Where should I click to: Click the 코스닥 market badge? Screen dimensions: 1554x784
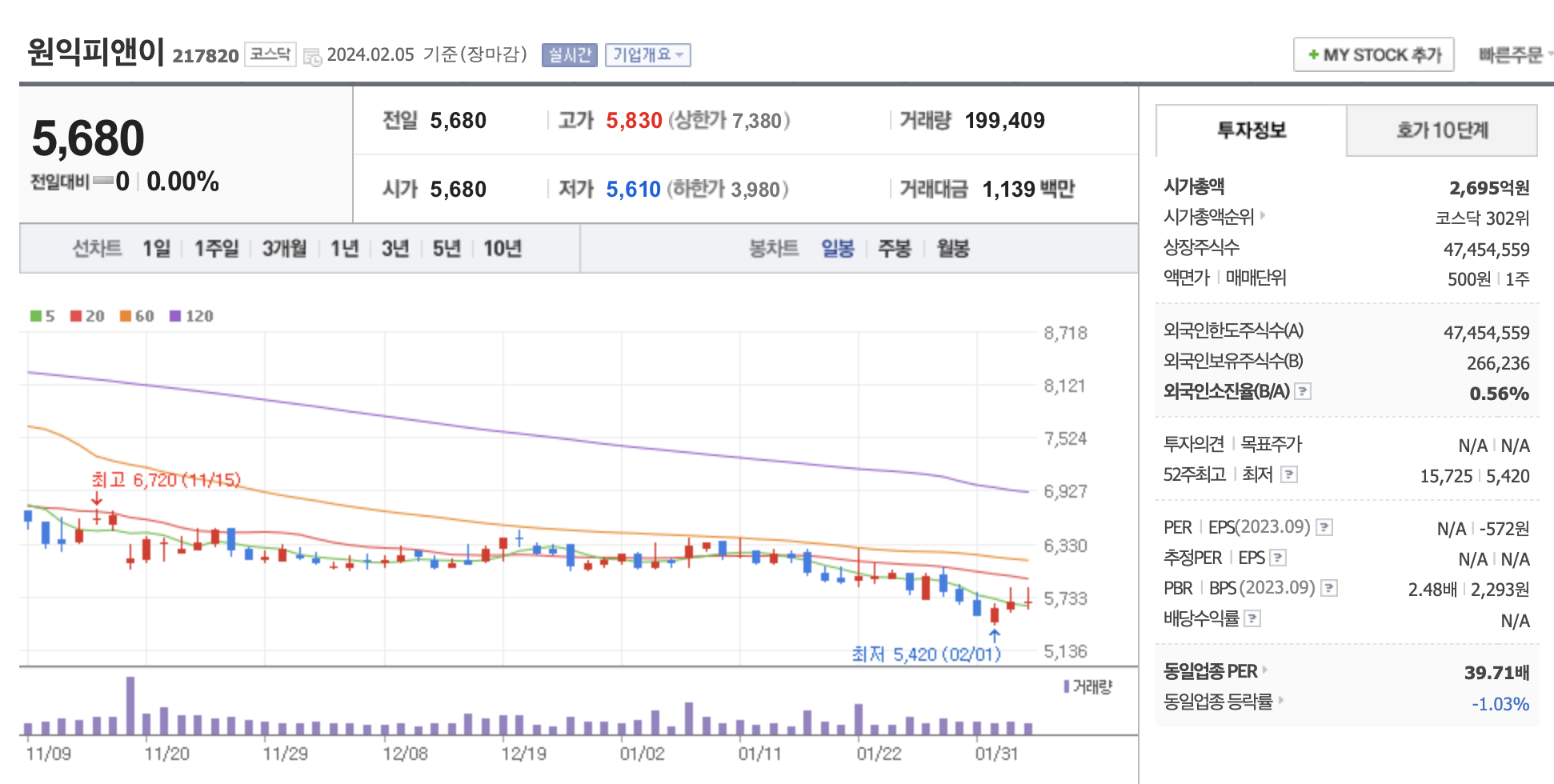[x=270, y=54]
